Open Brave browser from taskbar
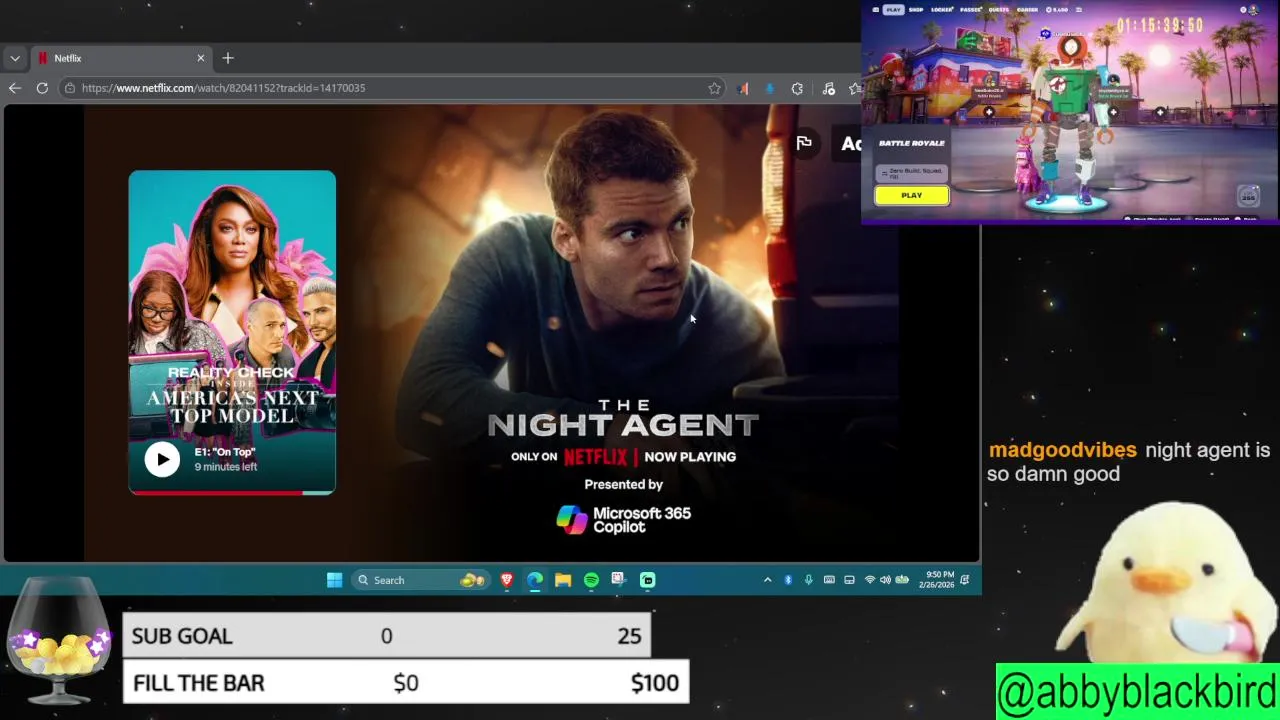Screen dimensions: 1280x720 (507, 580)
